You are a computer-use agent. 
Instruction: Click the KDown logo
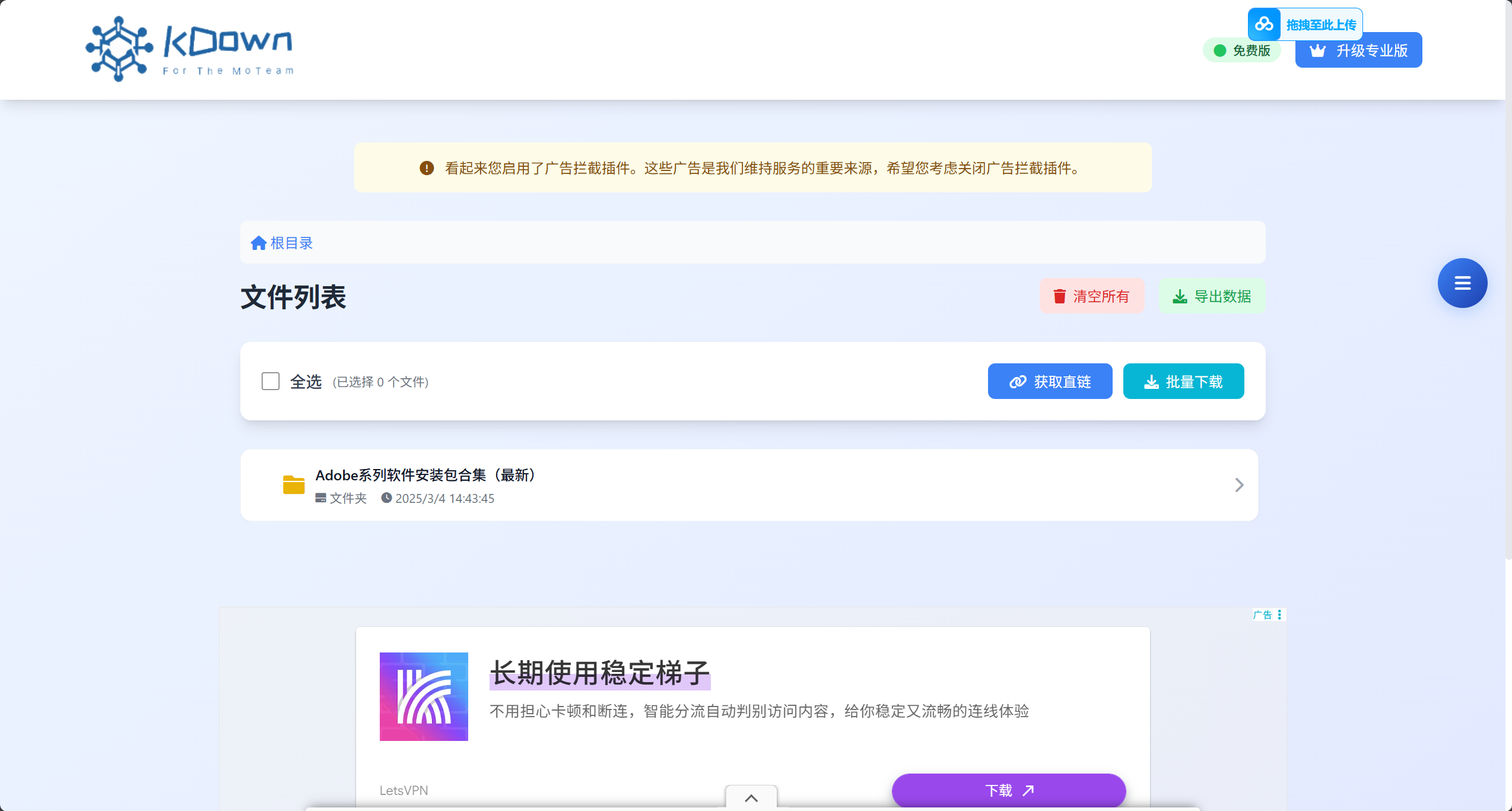[x=190, y=49]
